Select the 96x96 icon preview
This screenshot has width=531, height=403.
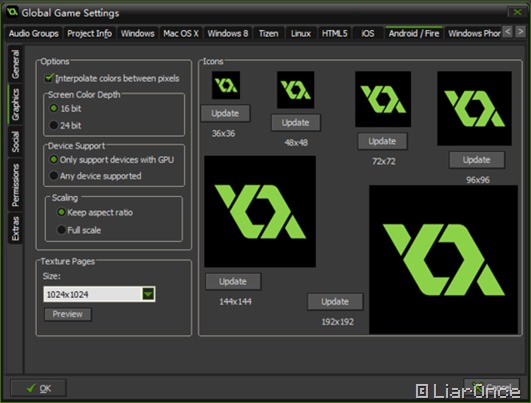(x=474, y=108)
